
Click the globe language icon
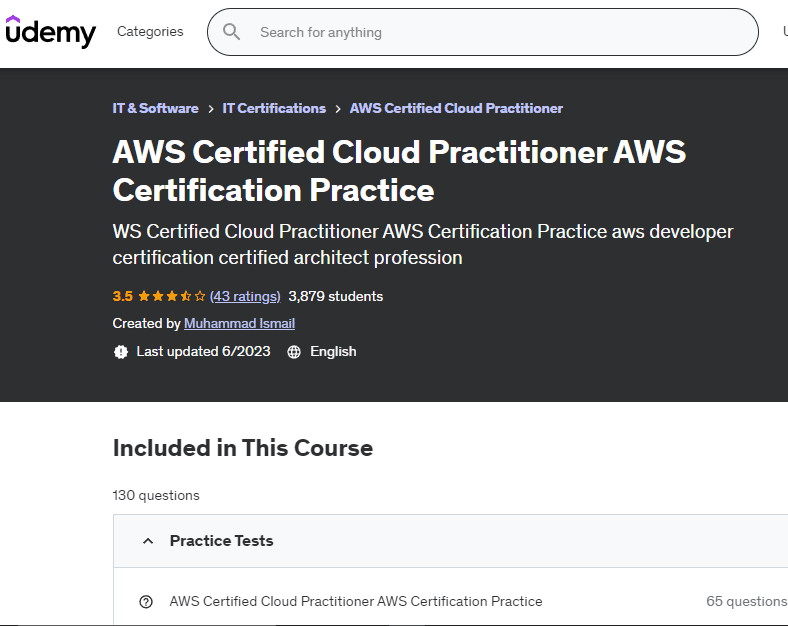pyautogui.click(x=294, y=352)
